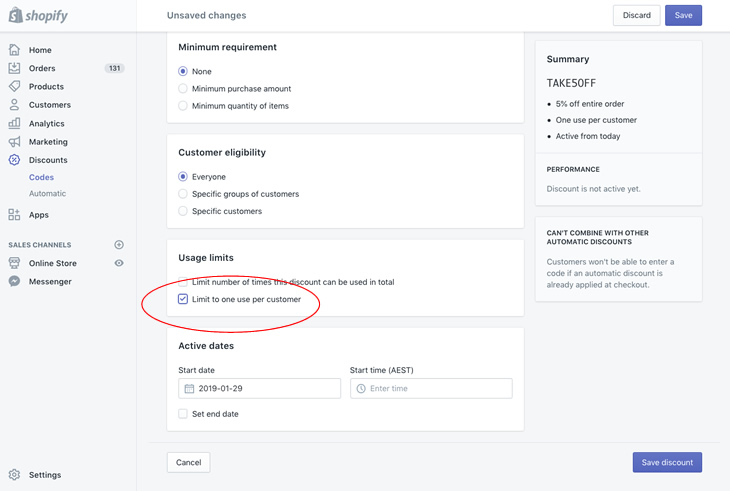
Task: Open the Analytics bar chart icon
Action: 14,124
